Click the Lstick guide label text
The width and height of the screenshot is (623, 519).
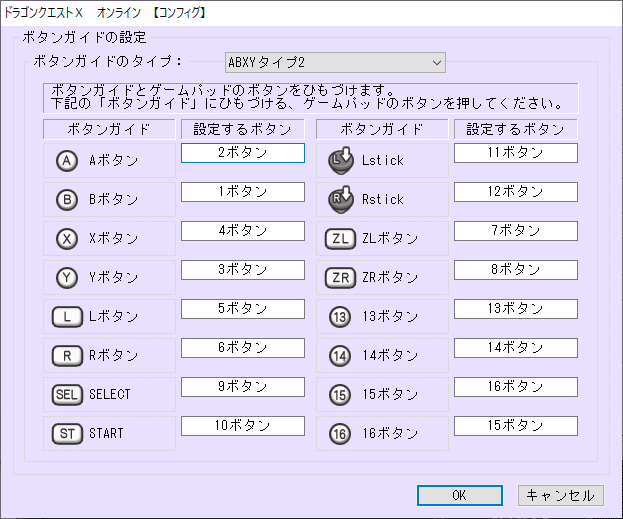[x=383, y=161]
